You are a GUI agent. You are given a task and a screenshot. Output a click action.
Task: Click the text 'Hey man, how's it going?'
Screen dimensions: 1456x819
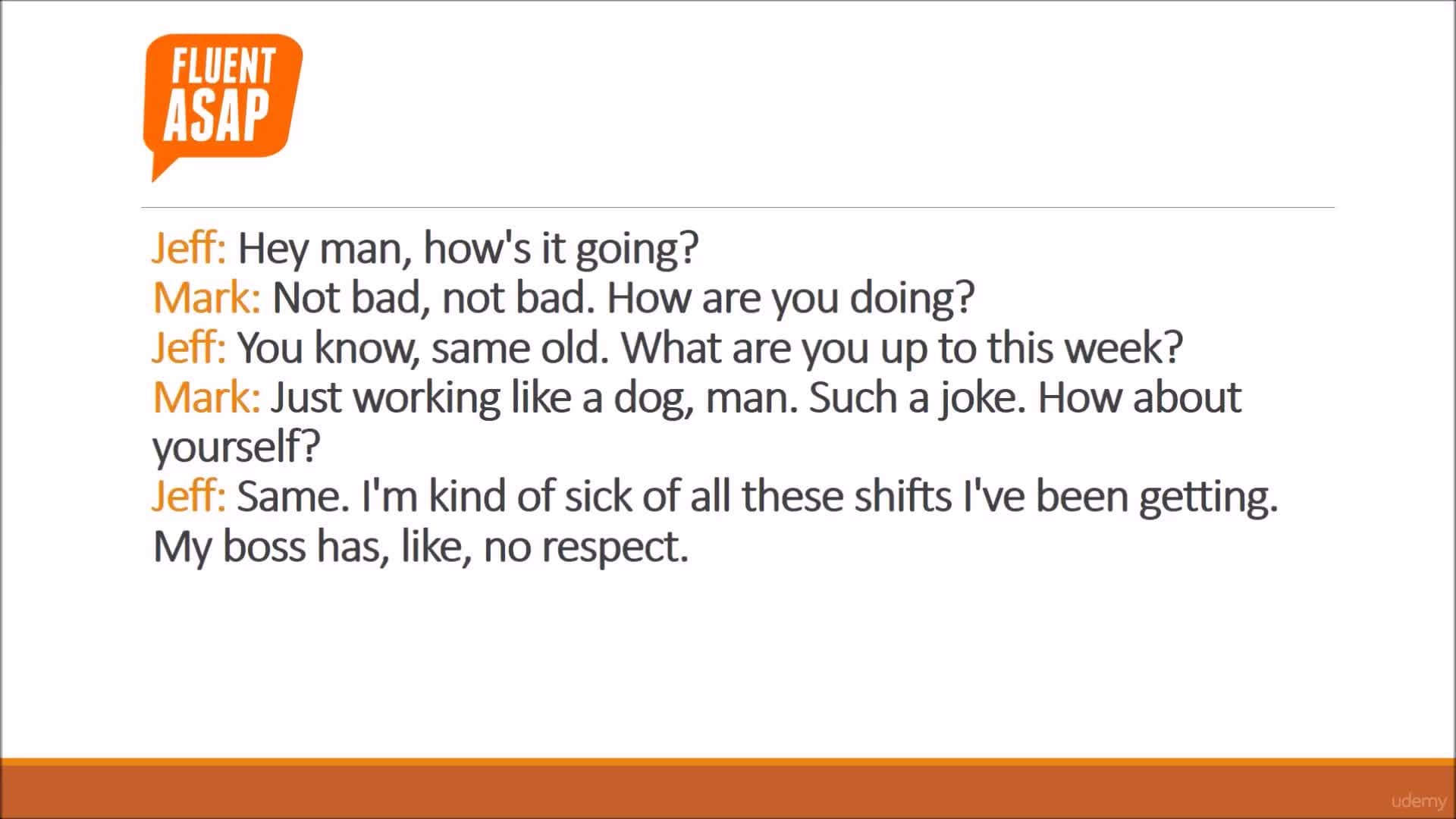point(468,249)
